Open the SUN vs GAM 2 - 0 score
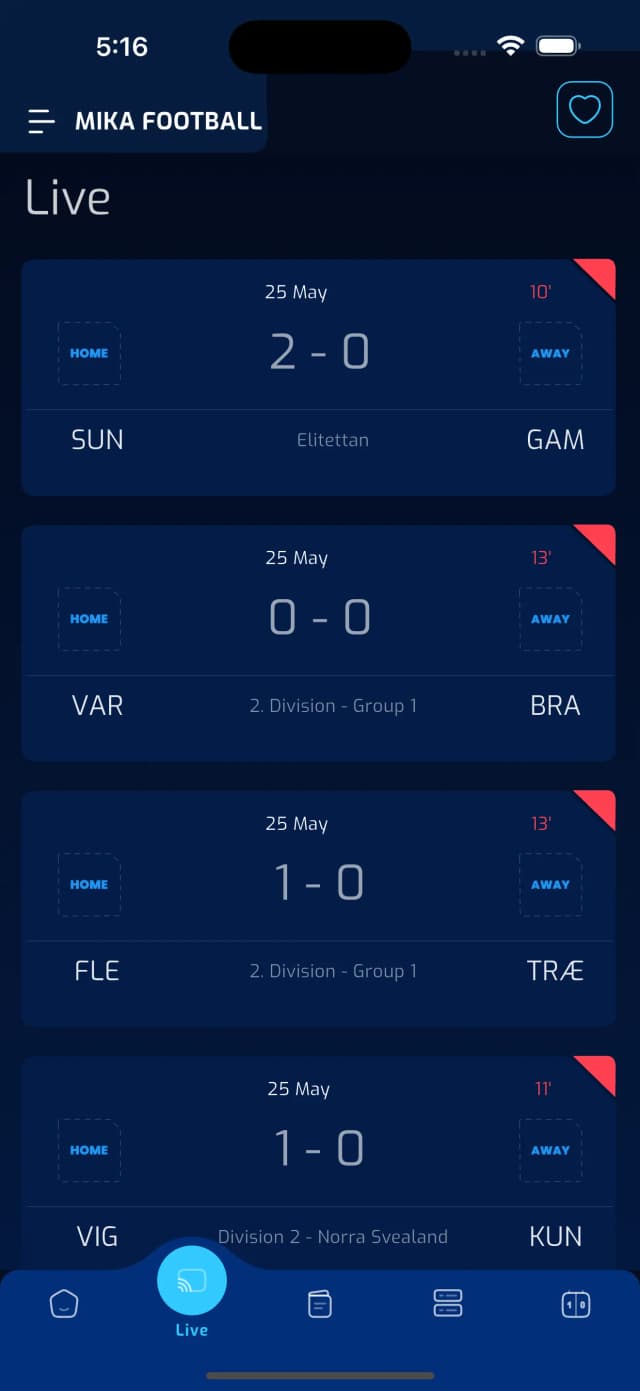The height and width of the screenshot is (1391, 640). pos(320,352)
